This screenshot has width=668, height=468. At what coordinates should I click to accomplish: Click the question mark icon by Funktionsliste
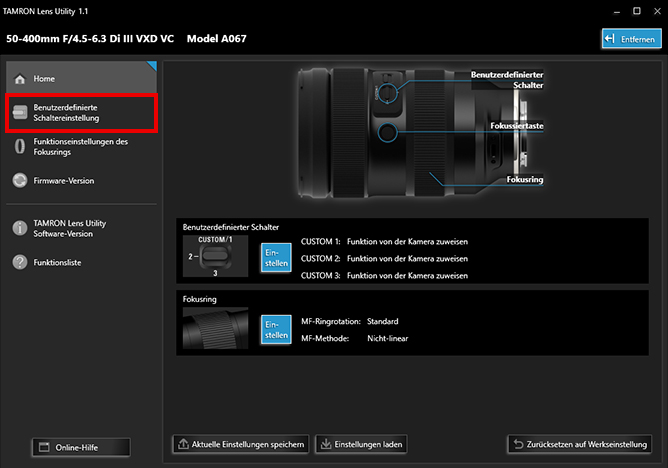tap(20, 262)
